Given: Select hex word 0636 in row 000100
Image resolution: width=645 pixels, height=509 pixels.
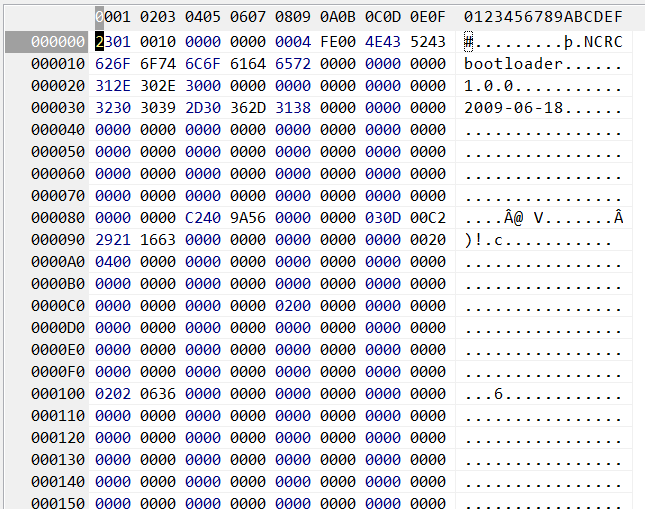Looking at the screenshot, I should point(158,394).
